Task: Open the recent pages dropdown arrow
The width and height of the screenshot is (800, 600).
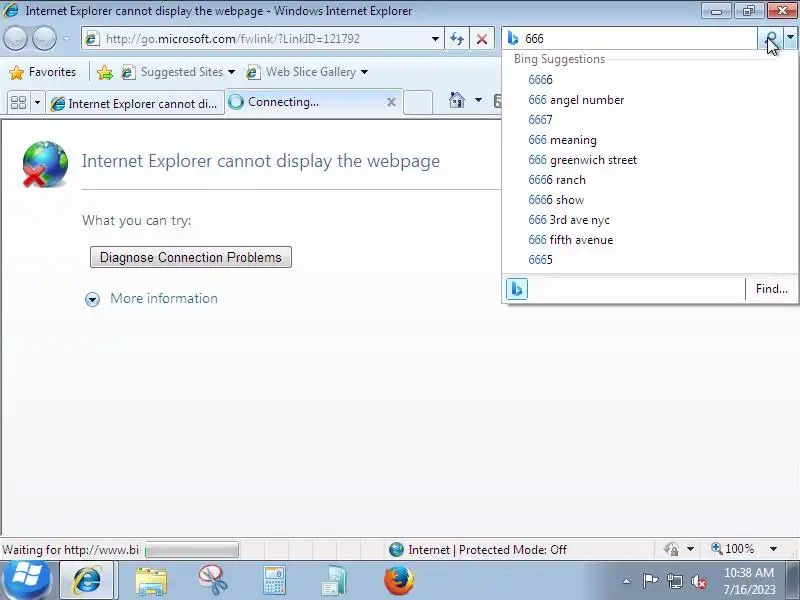Action: (66, 38)
